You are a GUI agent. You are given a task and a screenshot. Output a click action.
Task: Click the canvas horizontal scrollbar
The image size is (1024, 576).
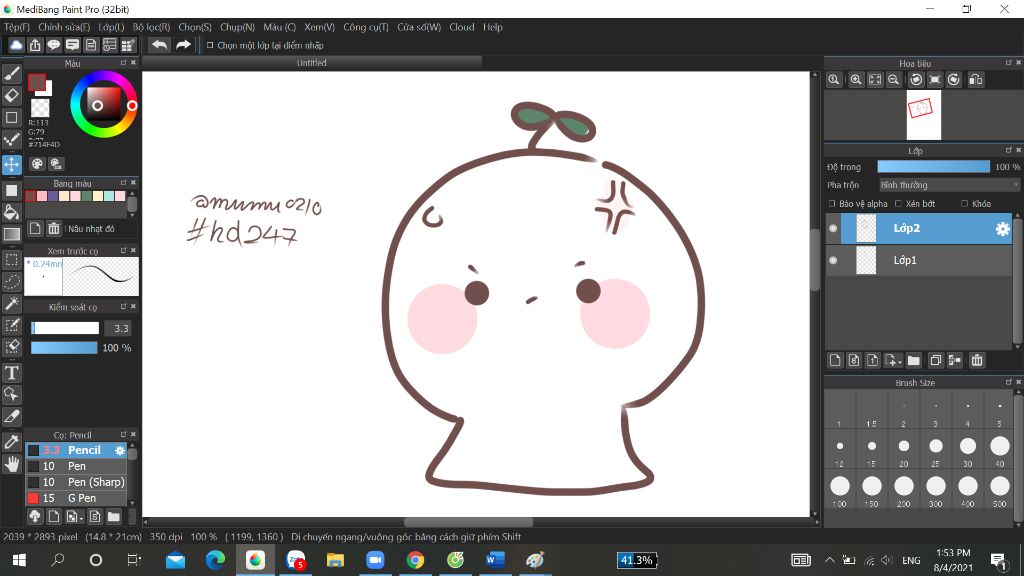[468, 522]
